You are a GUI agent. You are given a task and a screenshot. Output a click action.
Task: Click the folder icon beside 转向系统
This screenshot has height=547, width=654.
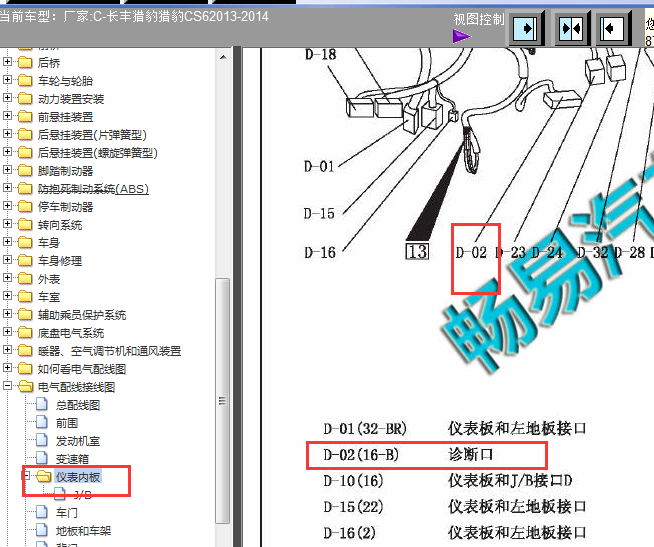[25, 224]
